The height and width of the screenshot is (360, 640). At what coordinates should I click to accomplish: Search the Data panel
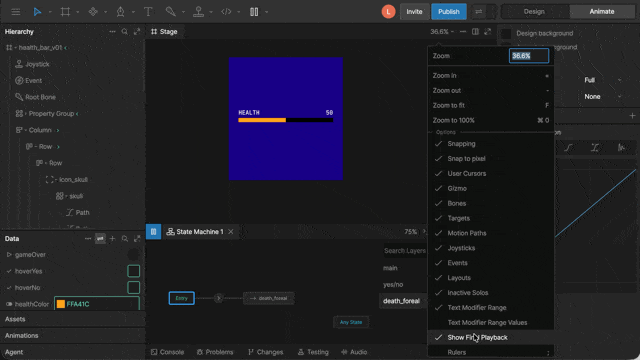pyautogui.click(x=124, y=239)
